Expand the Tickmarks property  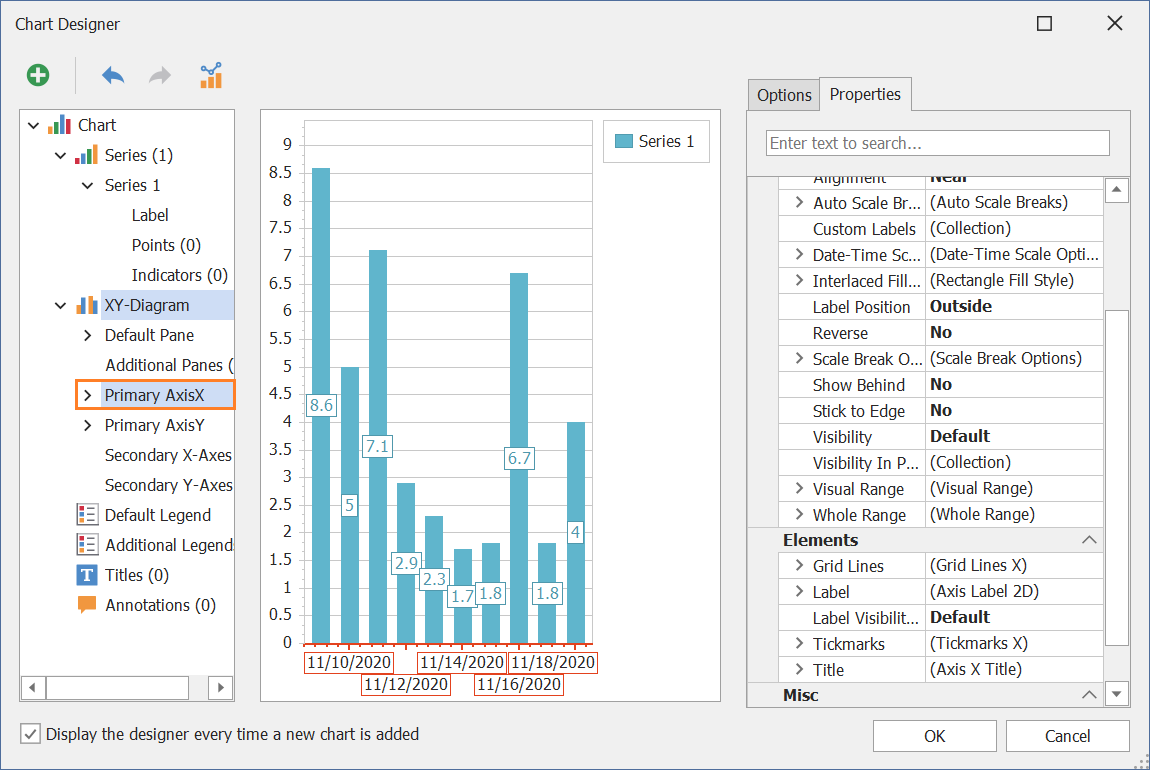click(x=799, y=642)
